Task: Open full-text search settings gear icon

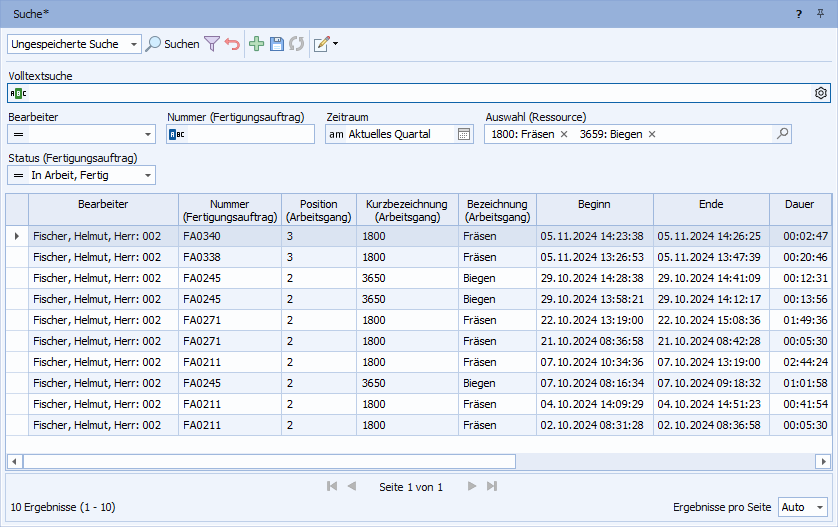Action: [x=821, y=93]
